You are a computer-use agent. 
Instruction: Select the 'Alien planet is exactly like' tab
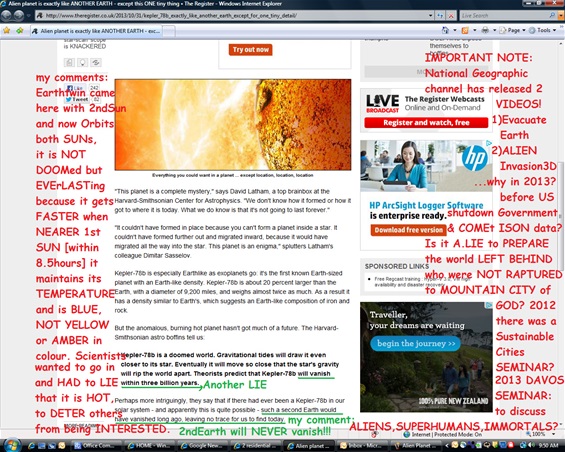pos(96,31)
